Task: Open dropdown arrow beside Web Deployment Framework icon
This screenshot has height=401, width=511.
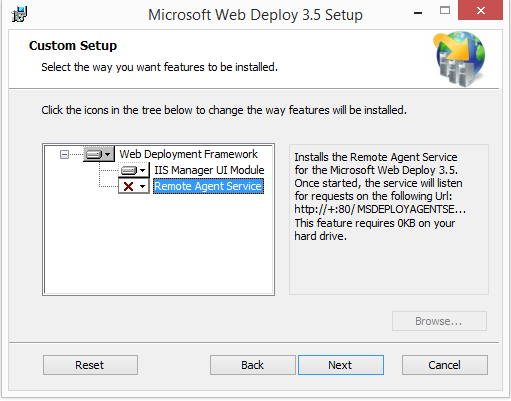Action: tap(108, 154)
